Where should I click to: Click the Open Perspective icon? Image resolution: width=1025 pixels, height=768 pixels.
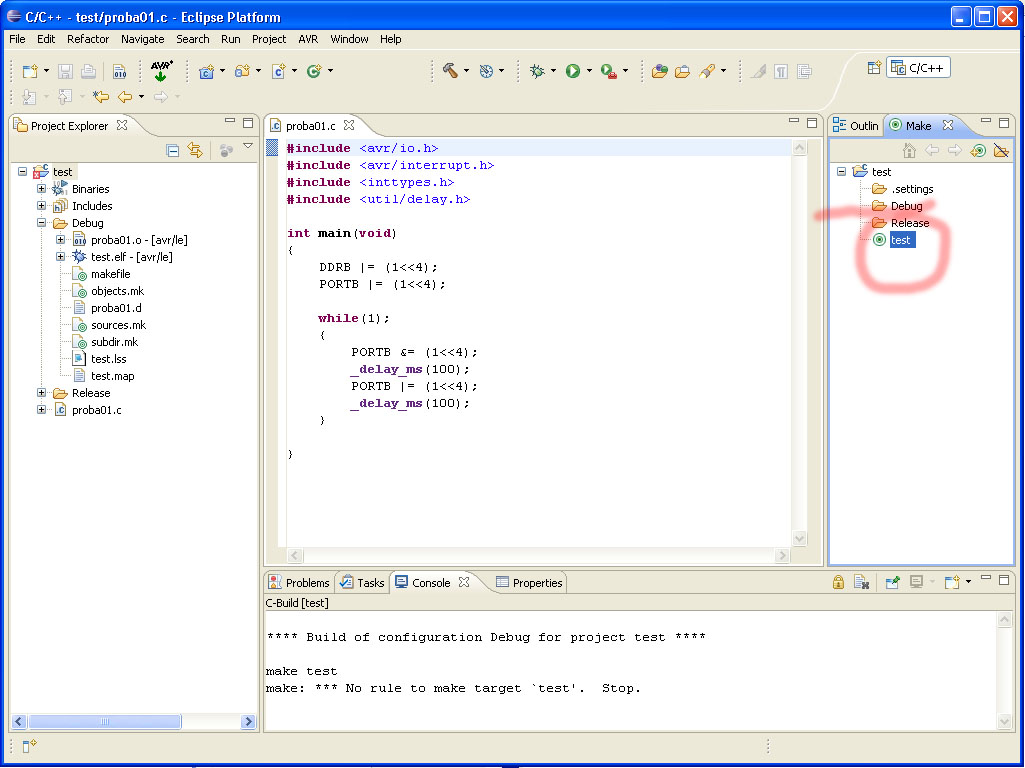[x=874, y=68]
